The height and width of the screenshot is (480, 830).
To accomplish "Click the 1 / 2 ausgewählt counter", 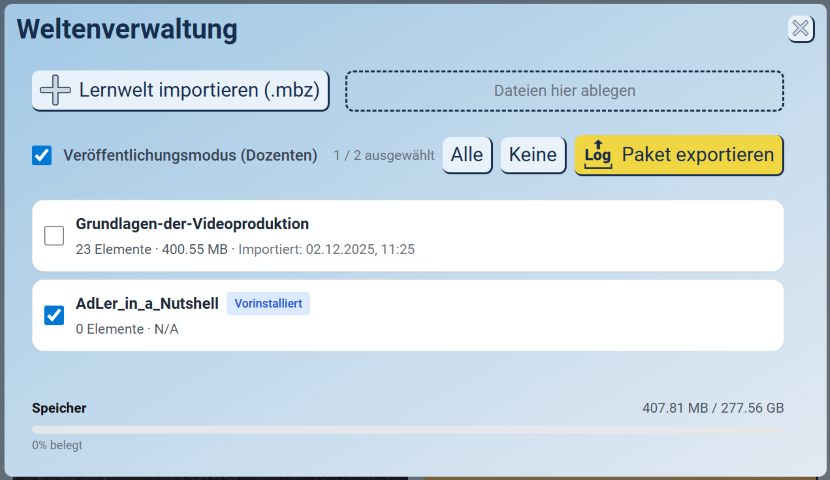I will click(384, 156).
